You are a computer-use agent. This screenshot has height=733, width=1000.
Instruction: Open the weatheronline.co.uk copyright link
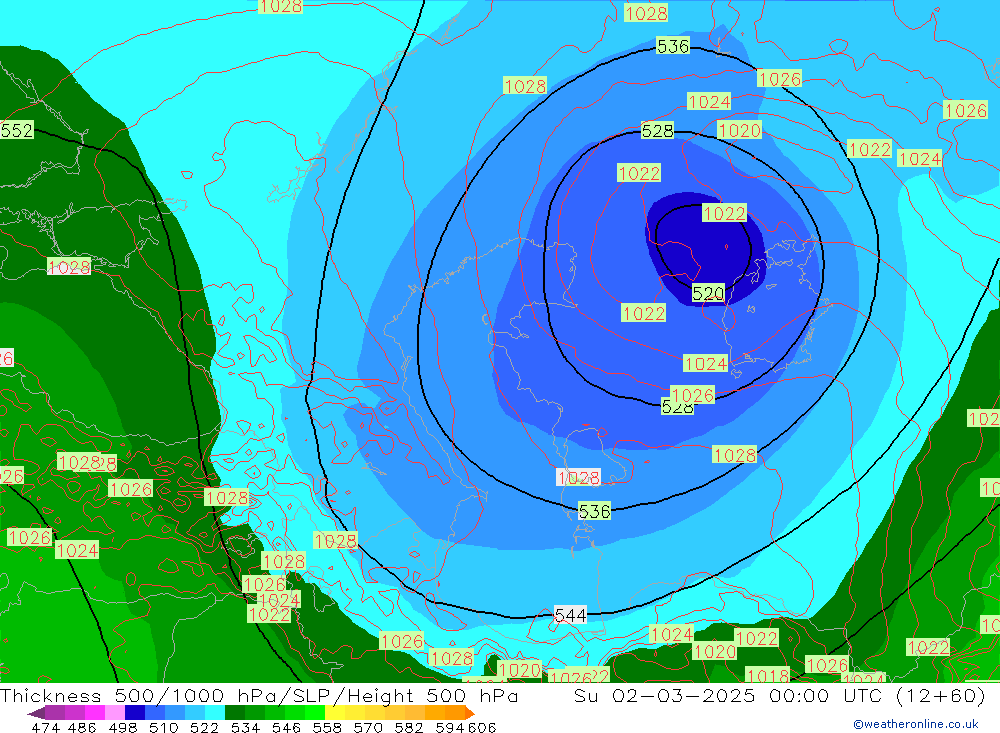pyautogui.click(x=916, y=723)
